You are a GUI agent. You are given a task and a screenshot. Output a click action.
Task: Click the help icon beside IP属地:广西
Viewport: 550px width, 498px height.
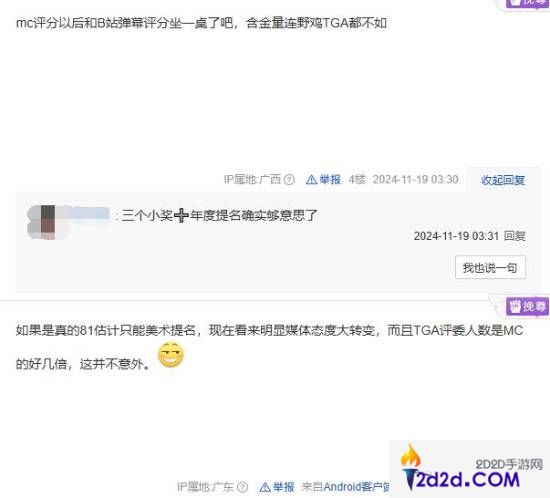289,180
